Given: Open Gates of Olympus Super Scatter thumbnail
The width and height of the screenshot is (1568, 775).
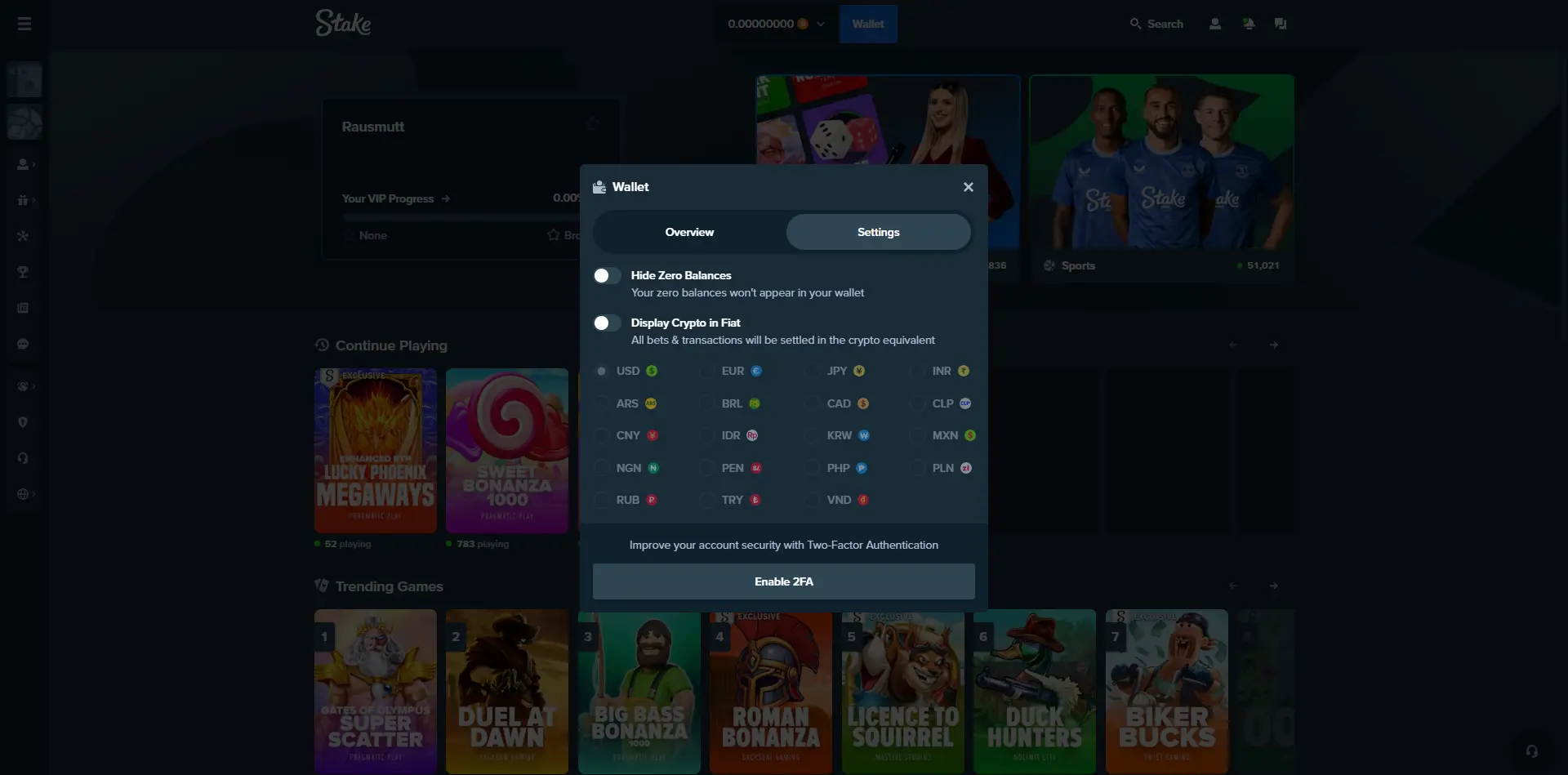Looking at the screenshot, I should pos(376,691).
